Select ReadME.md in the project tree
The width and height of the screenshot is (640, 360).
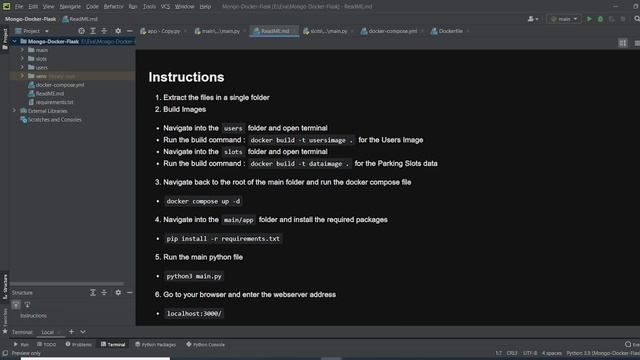click(46, 93)
